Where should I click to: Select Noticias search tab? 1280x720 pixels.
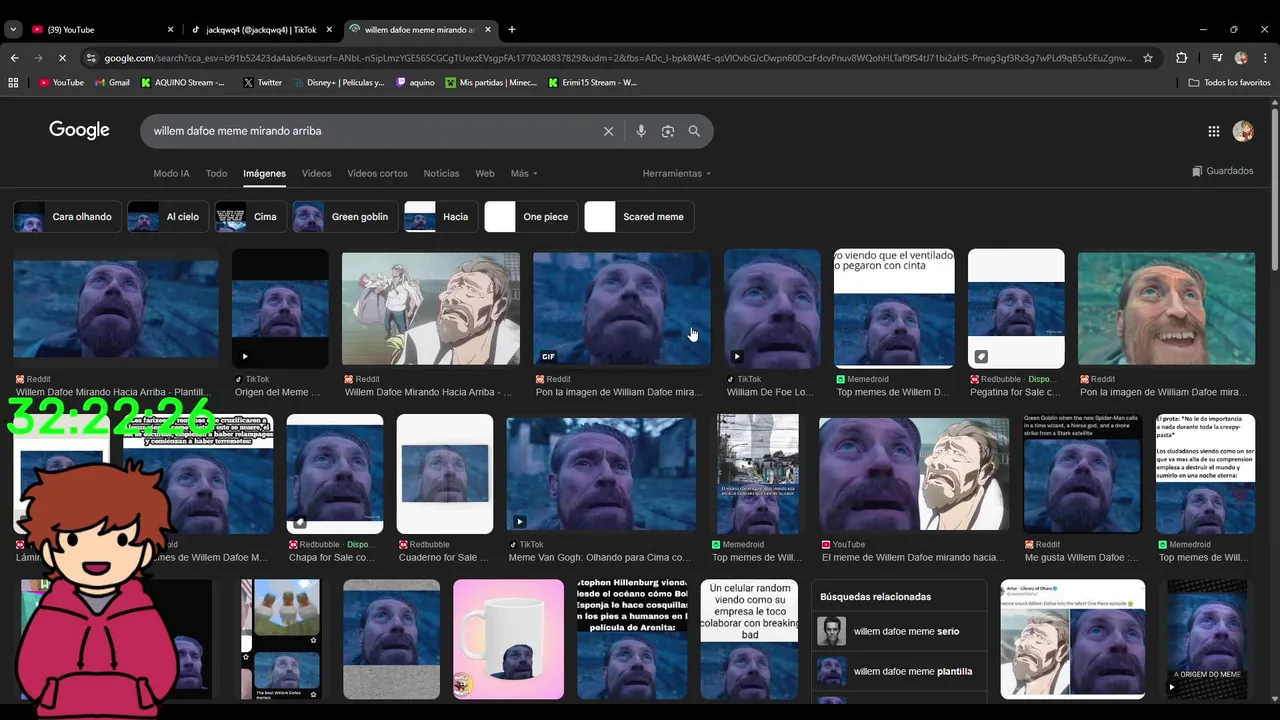[x=441, y=174]
